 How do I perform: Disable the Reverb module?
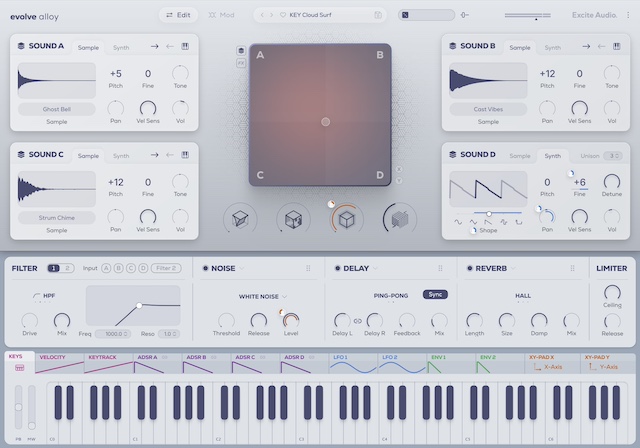[469, 269]
